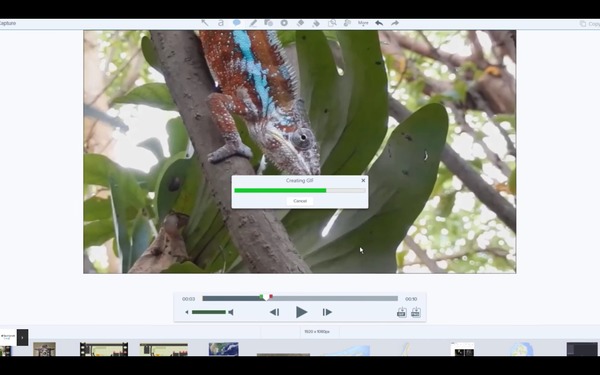
Task: Close the Creating GIF dialog
Action: click(x=363, y=181)
